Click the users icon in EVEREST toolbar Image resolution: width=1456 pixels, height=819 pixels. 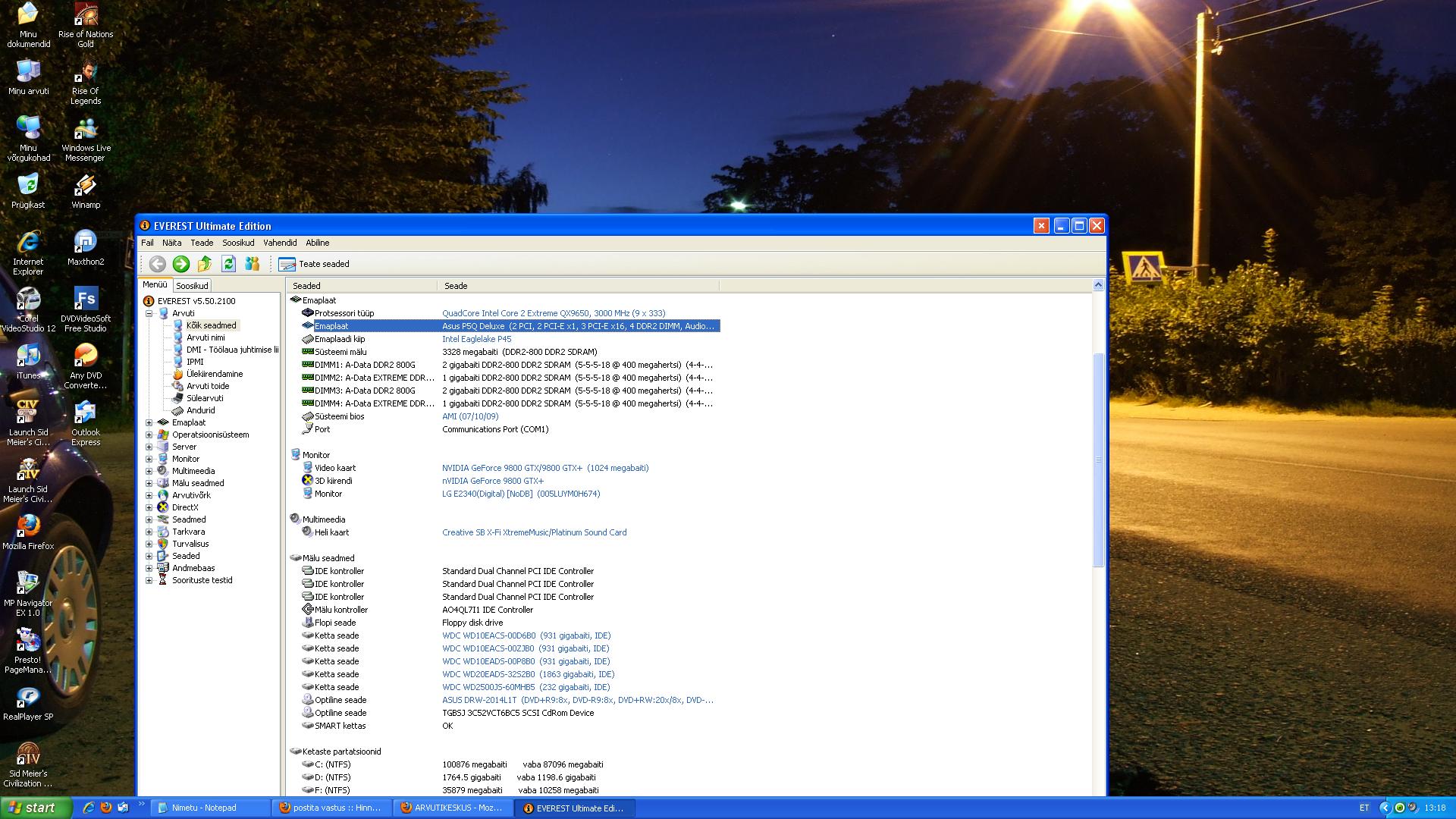click(253, 264)
